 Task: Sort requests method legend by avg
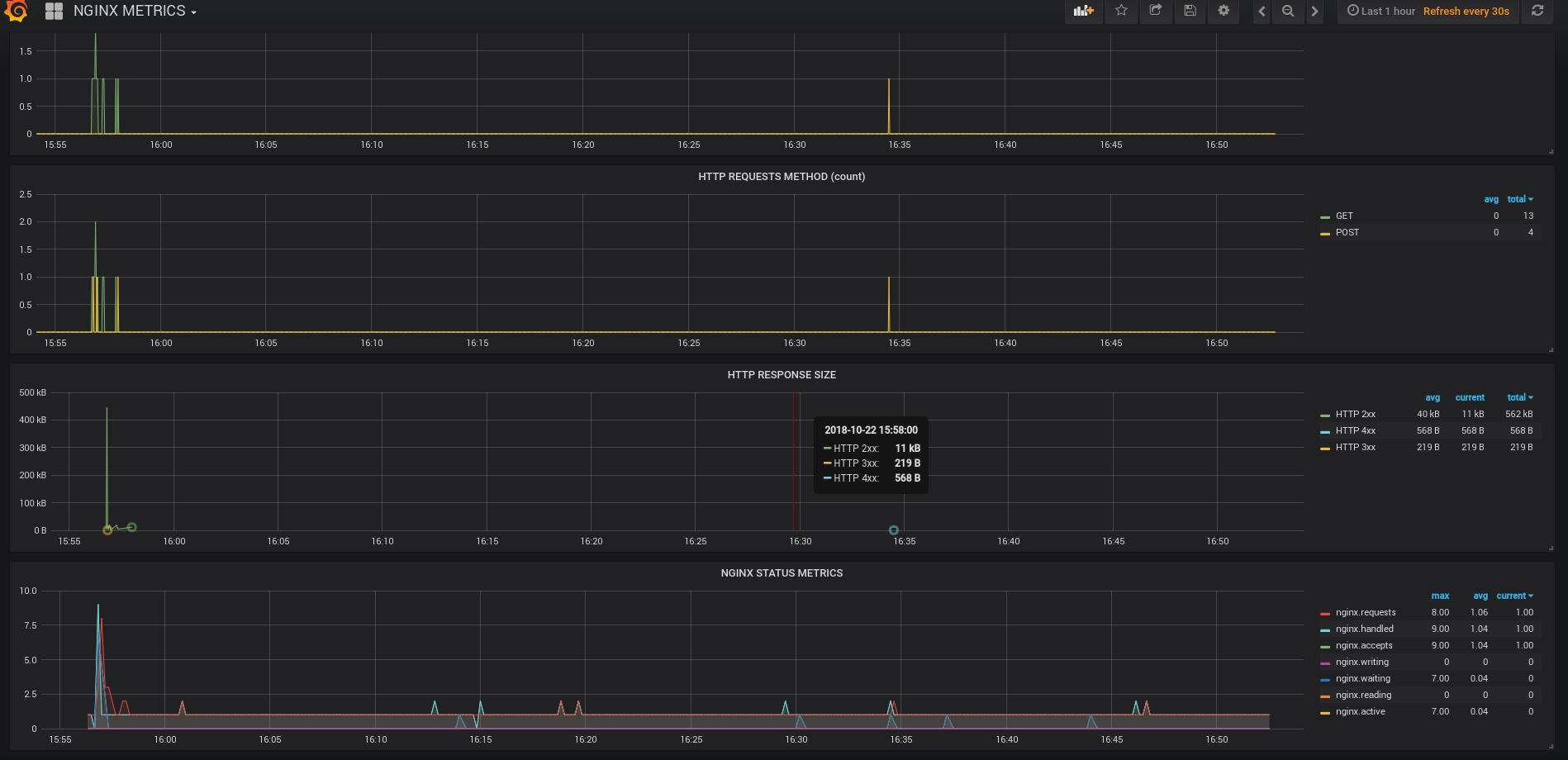click(1491, 199)
